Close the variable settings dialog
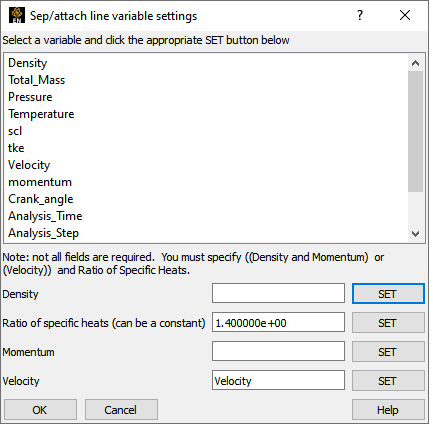 [405, 15]
